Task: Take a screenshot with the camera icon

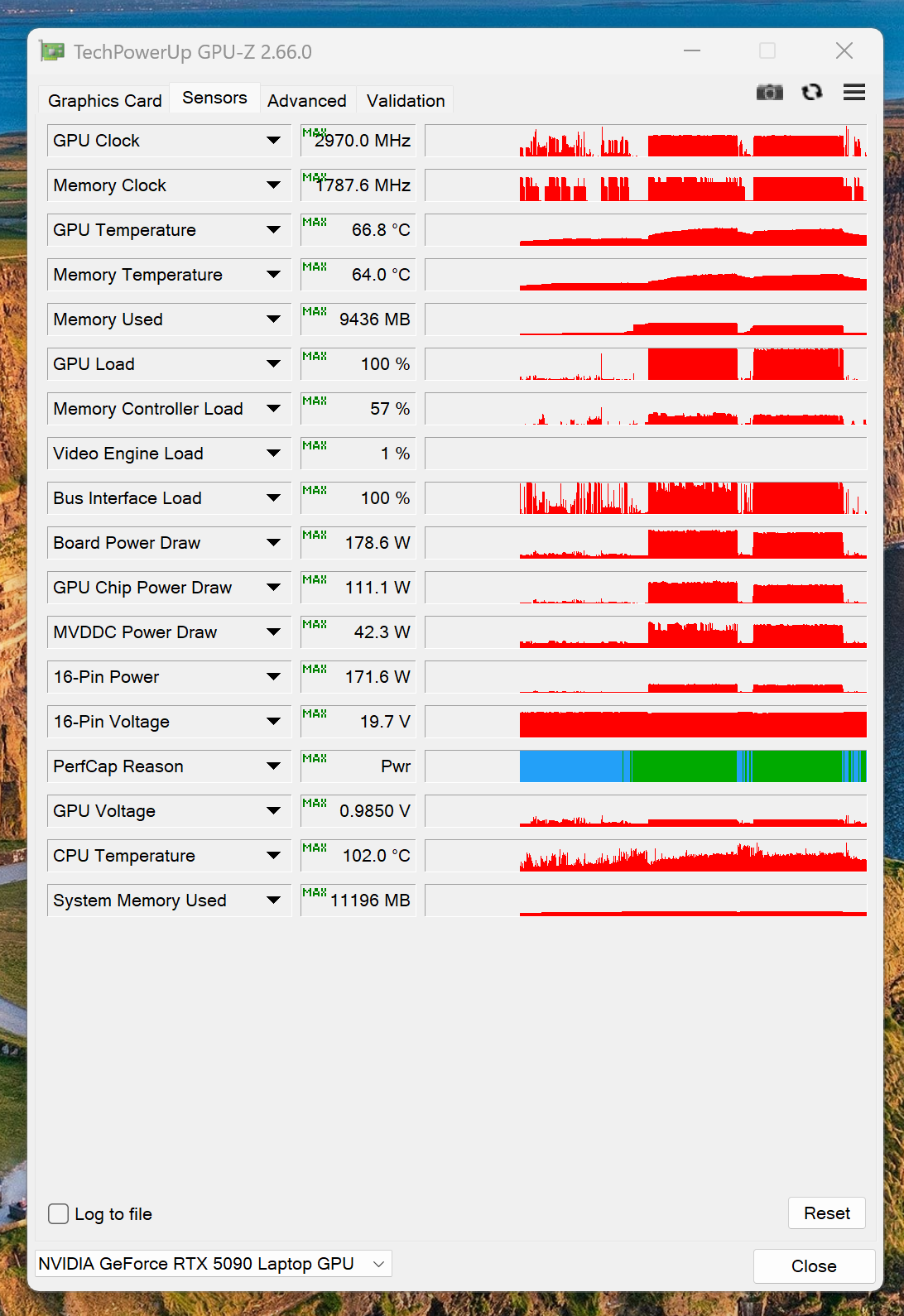Action: click(770, 92)
